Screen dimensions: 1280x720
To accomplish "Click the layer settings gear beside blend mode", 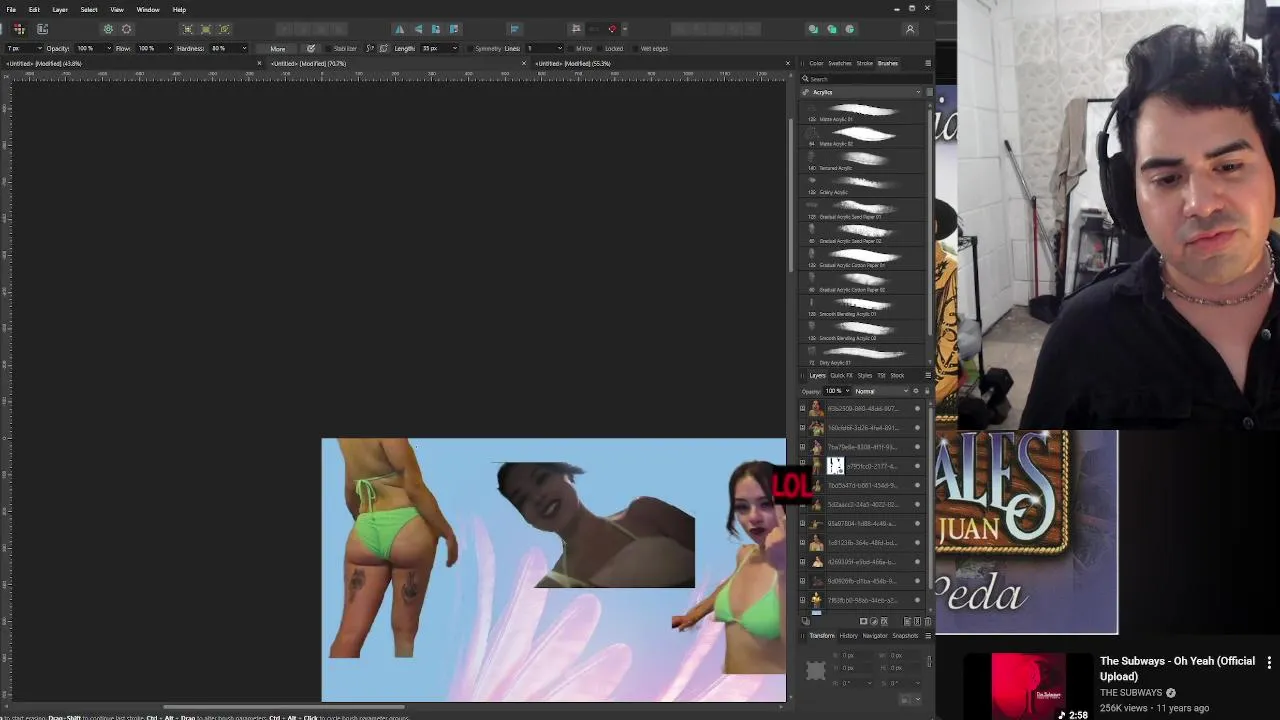I will tap(916, 391).
